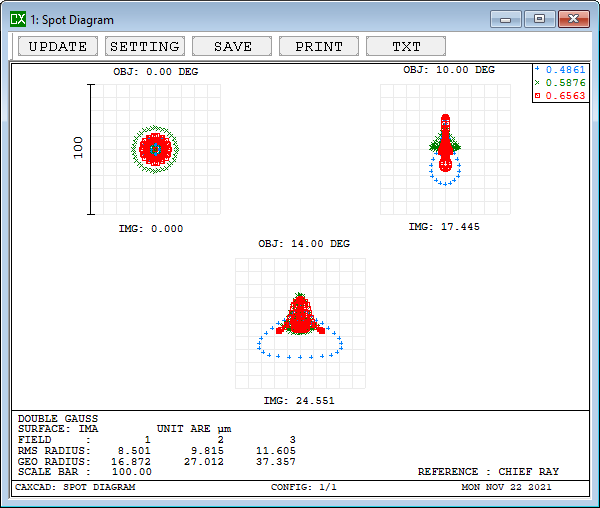Click the UNIT ARE µm text

(194, 429)
